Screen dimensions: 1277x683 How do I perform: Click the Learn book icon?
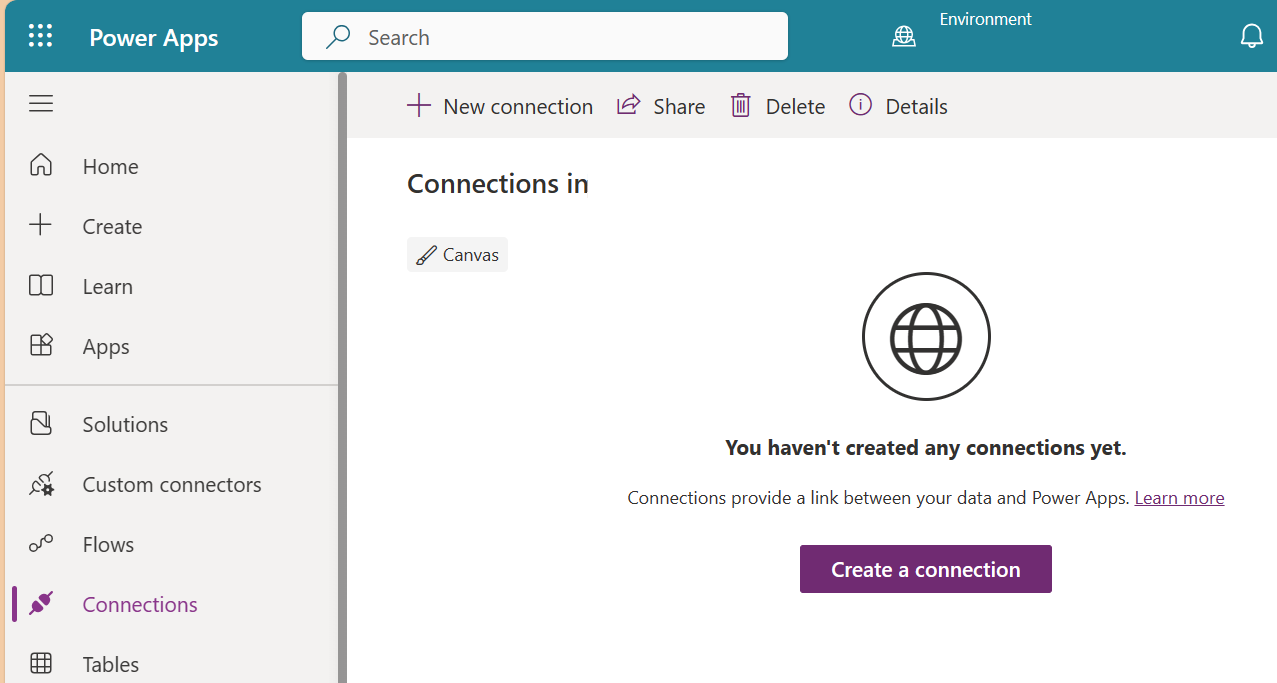tap(41, 286)
